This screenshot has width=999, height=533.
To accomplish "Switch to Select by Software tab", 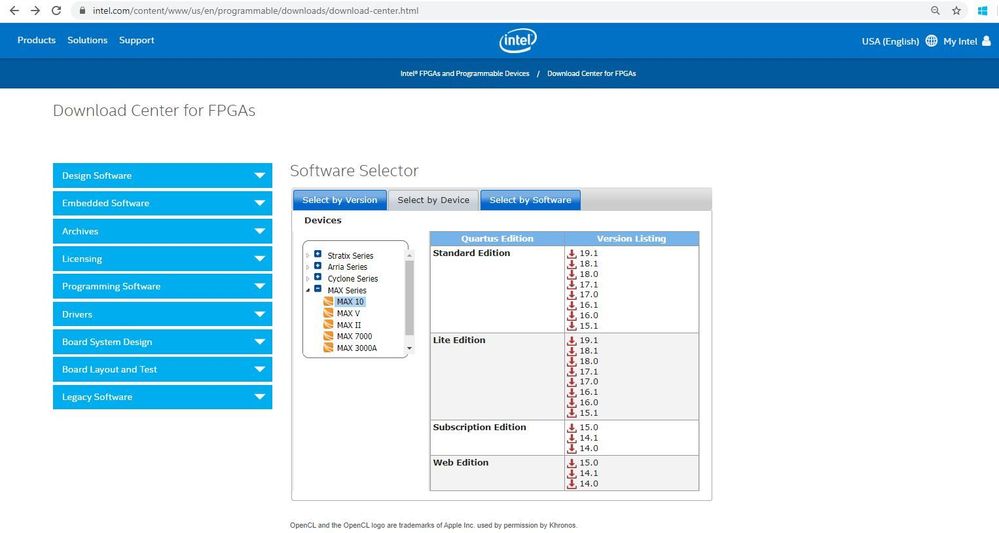I will pos(530,200).
